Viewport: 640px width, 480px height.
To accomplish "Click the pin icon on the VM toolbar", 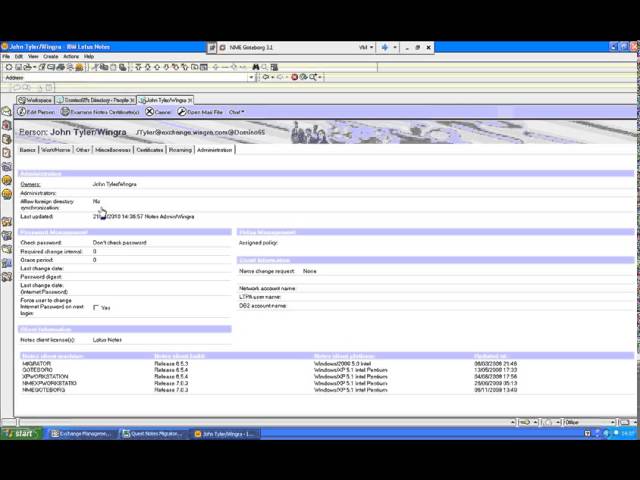I will point(212,47).
